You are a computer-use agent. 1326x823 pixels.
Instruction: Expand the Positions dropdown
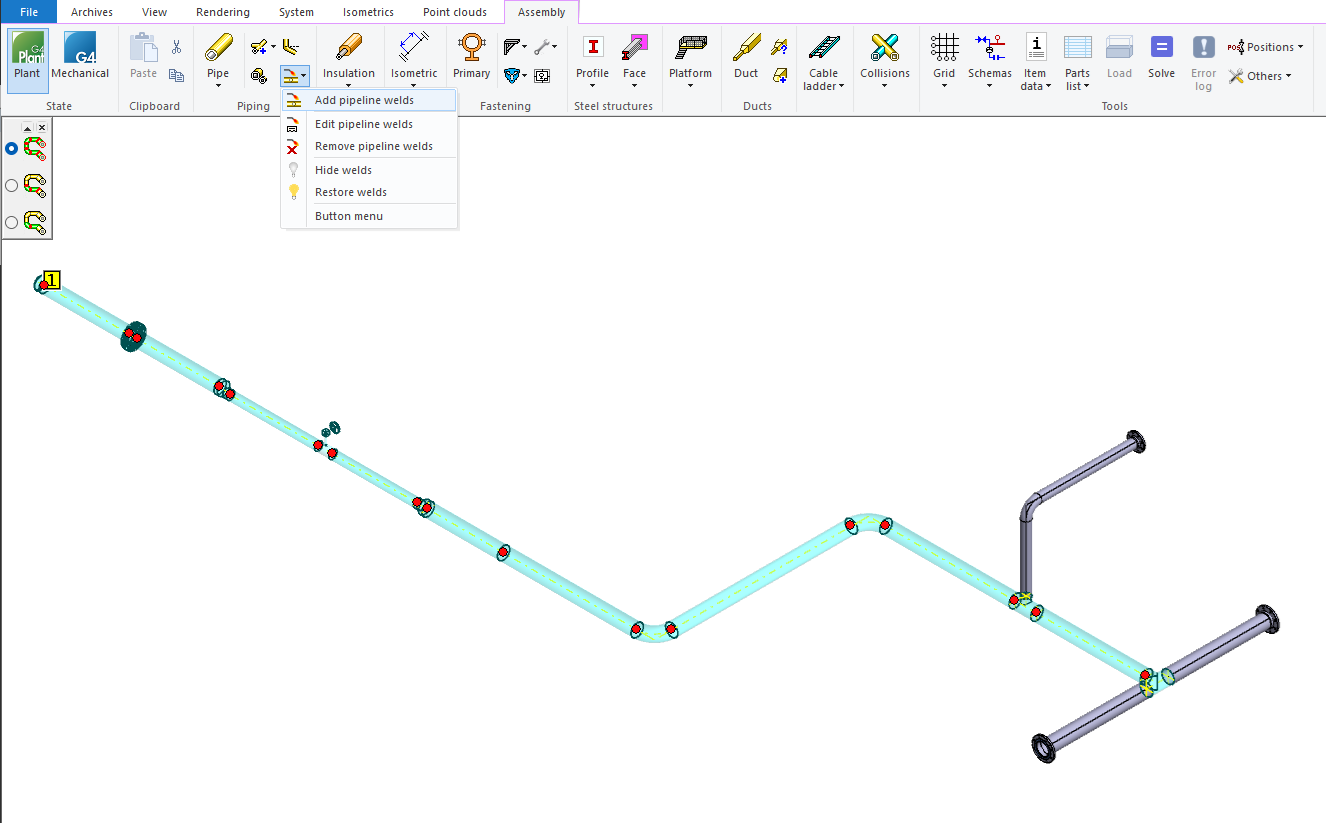coord(1266,47)
